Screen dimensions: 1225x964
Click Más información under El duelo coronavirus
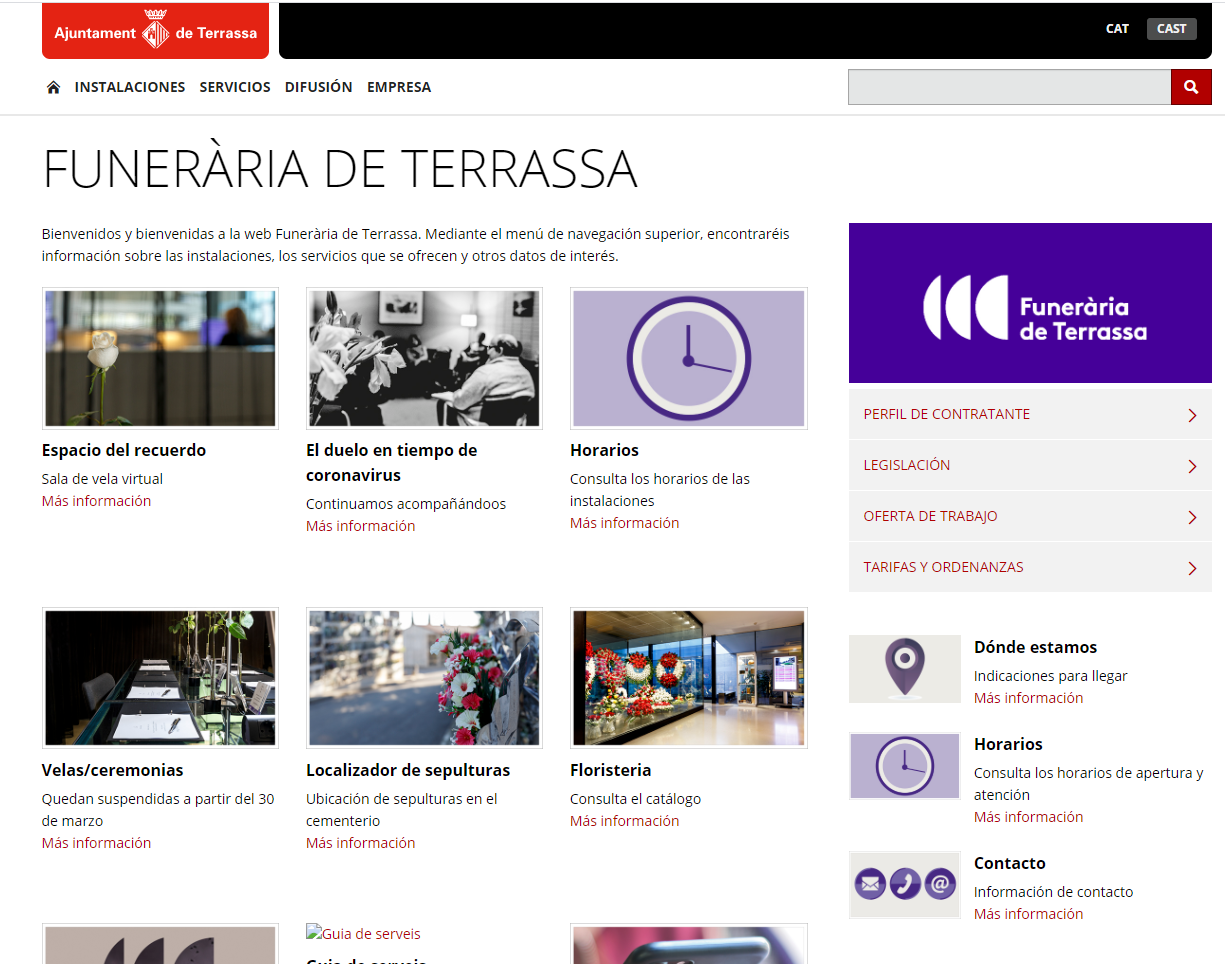click(360, 526)
